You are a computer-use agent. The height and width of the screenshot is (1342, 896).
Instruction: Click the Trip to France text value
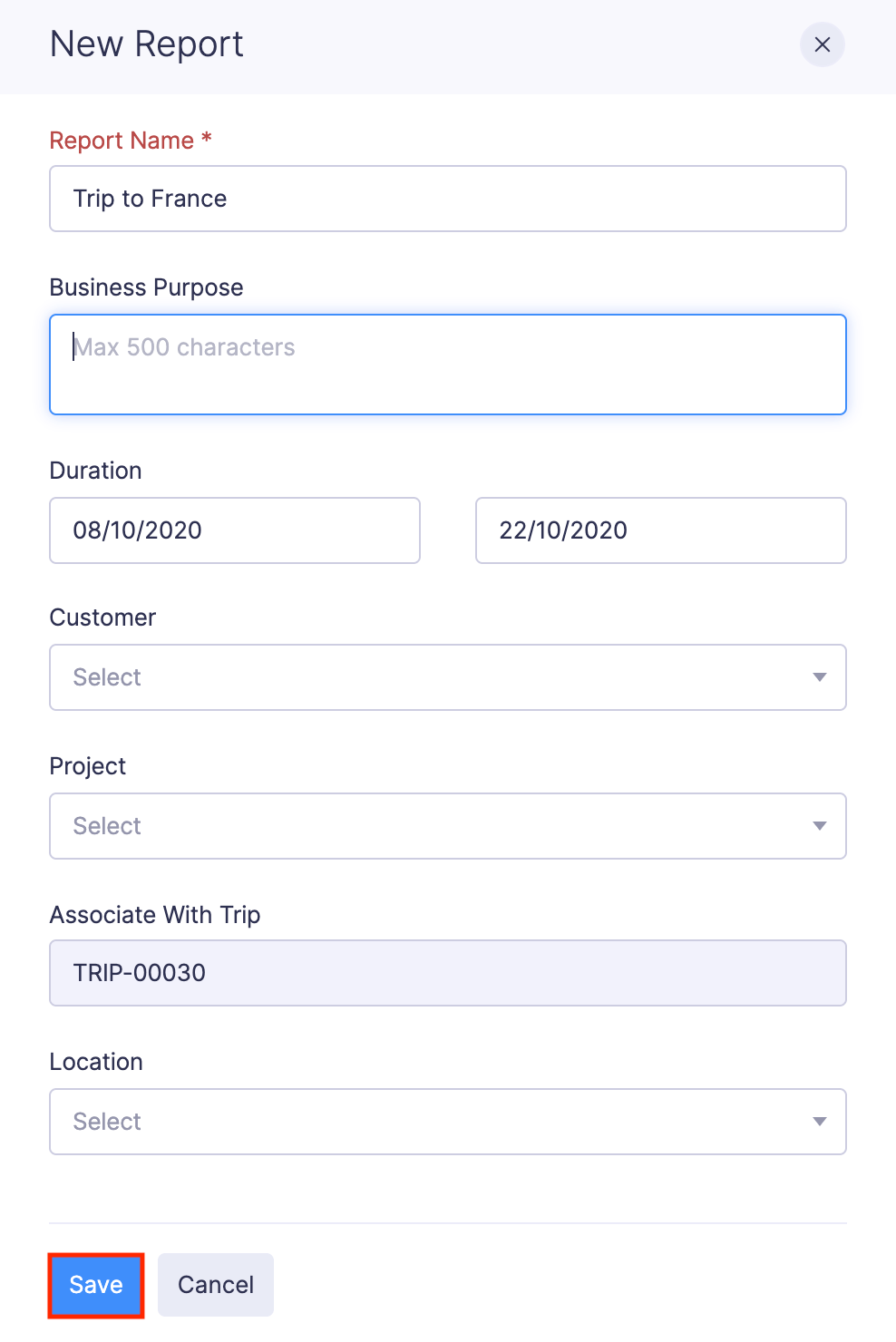tap(150, 199)
